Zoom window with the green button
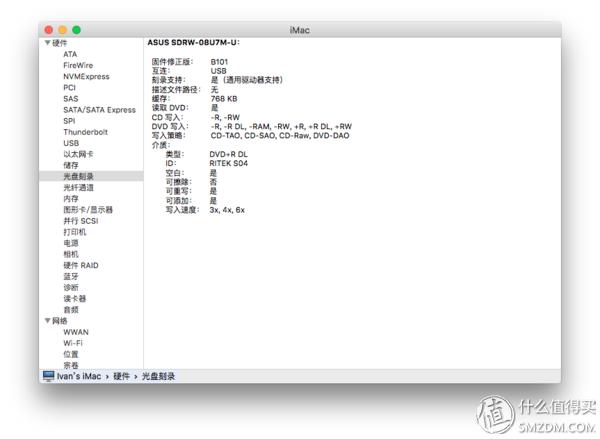The width and height of the screenshot is (600, 439). tap(77, 30)
